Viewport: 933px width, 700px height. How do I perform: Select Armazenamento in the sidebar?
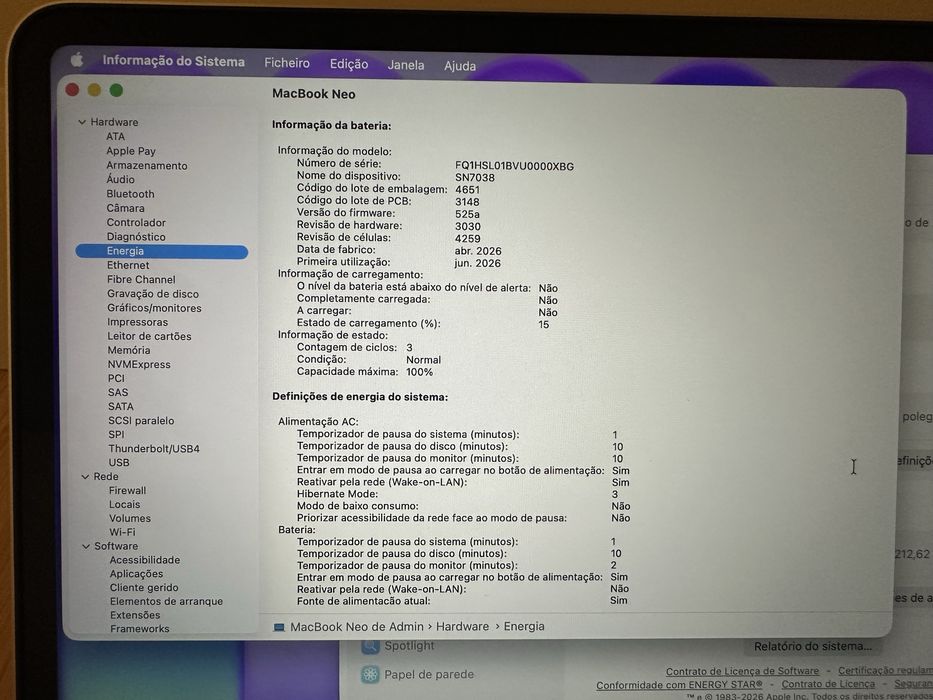[147, 165]
